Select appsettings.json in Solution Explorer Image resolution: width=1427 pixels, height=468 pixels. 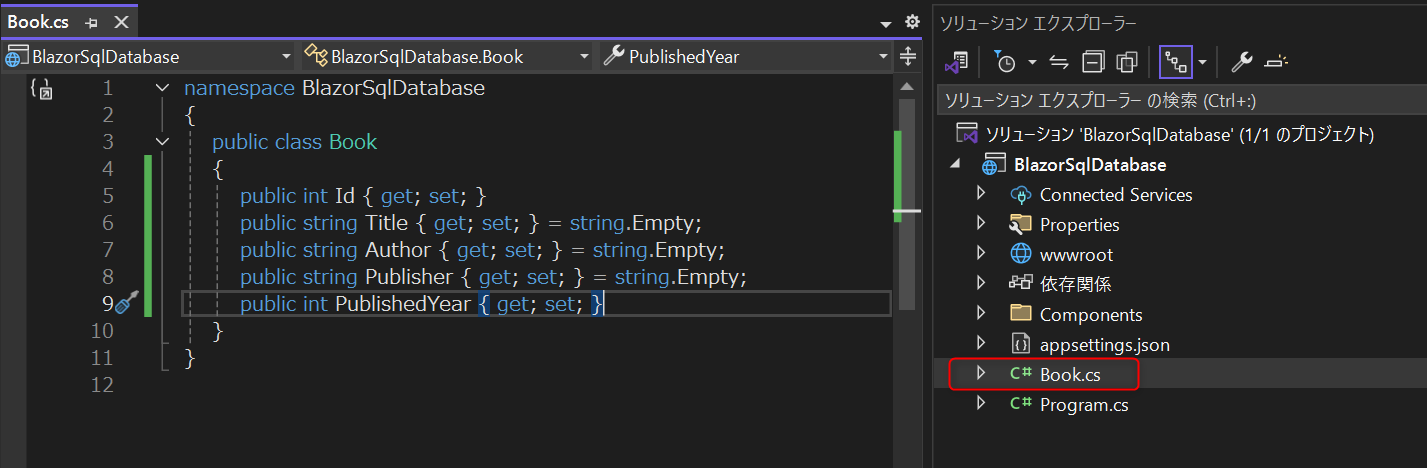tap(1104, 344)
